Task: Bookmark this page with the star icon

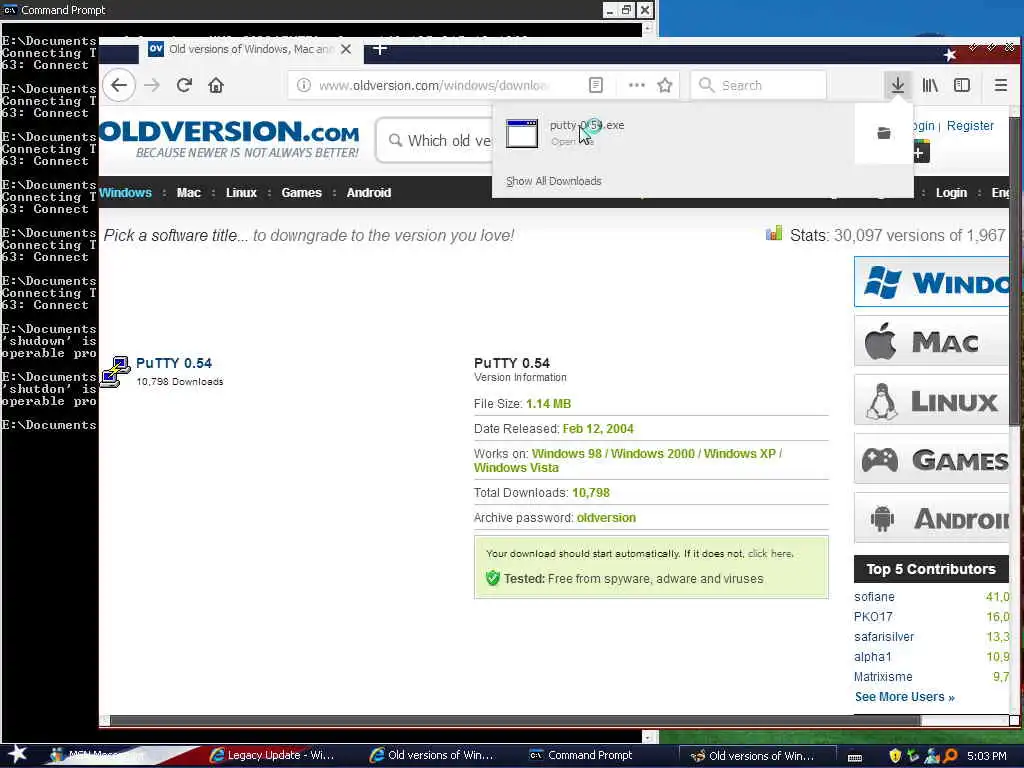Action: point(665,86)
